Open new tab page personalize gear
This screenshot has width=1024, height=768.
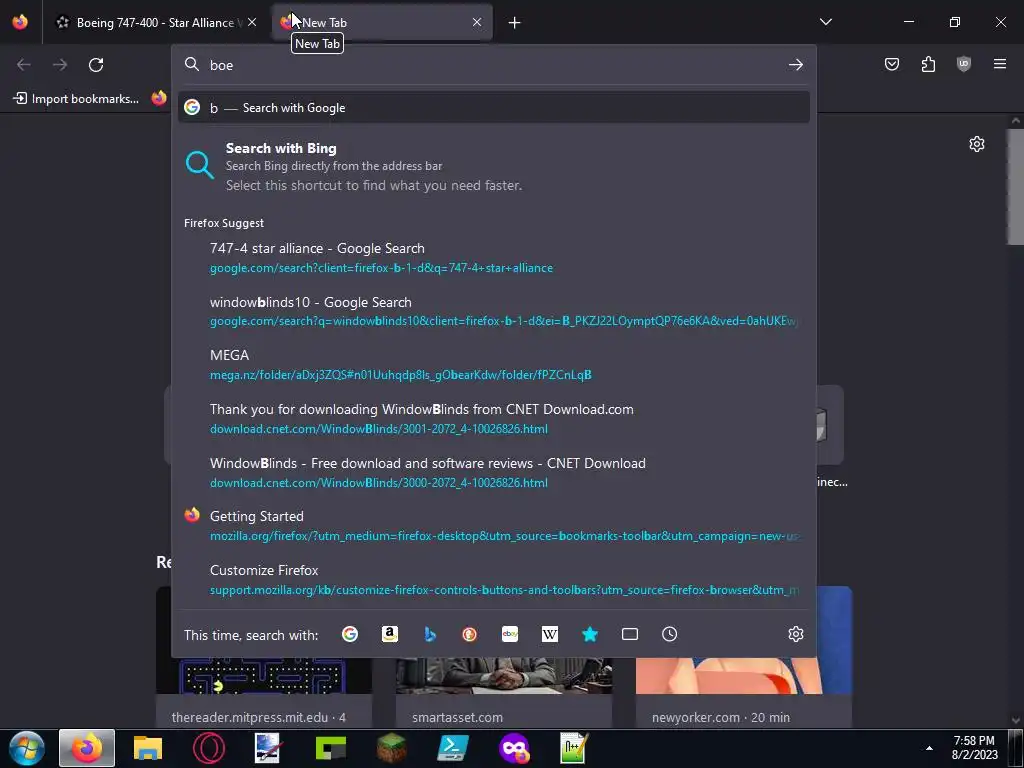[977, 144]
